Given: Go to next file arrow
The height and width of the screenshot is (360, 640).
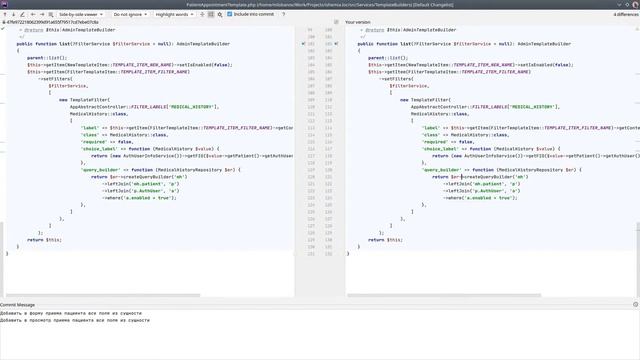Looking at the screenshot, I should click(42, 14).
